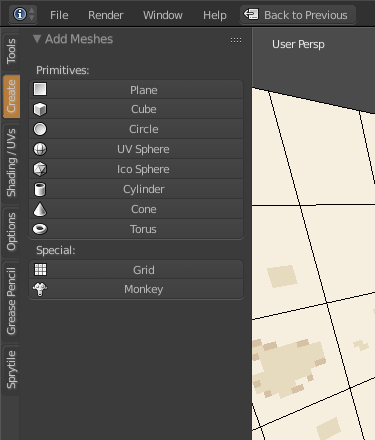This screenshot has height=440, width=375.
Task: Click the editor type selector arrows
Action: pos(32,14)
